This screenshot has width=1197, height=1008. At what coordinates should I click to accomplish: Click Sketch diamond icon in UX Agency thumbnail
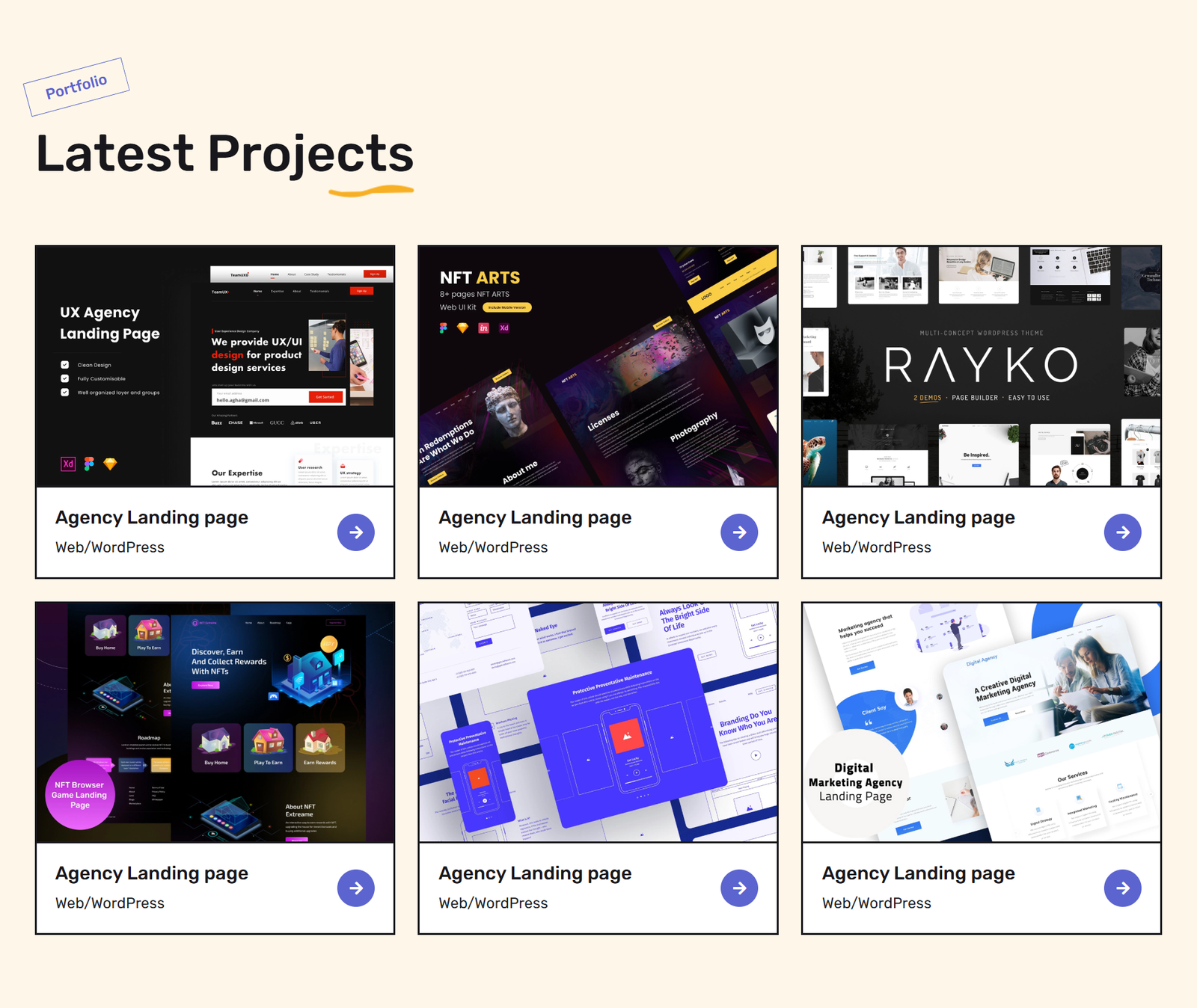coord(110,464)
